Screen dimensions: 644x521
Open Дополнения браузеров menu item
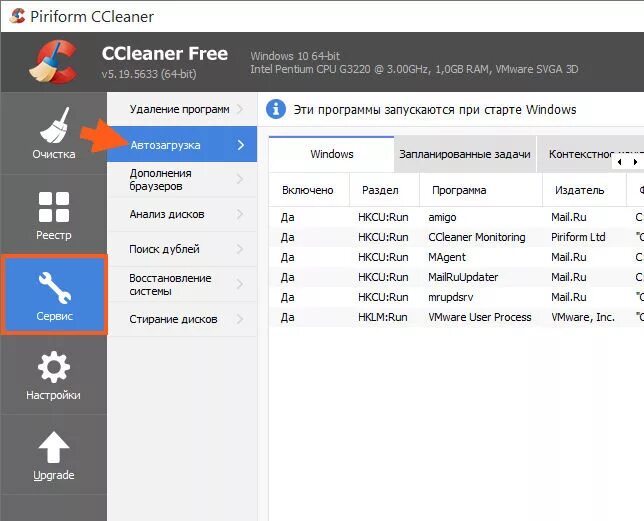[182, 179]
